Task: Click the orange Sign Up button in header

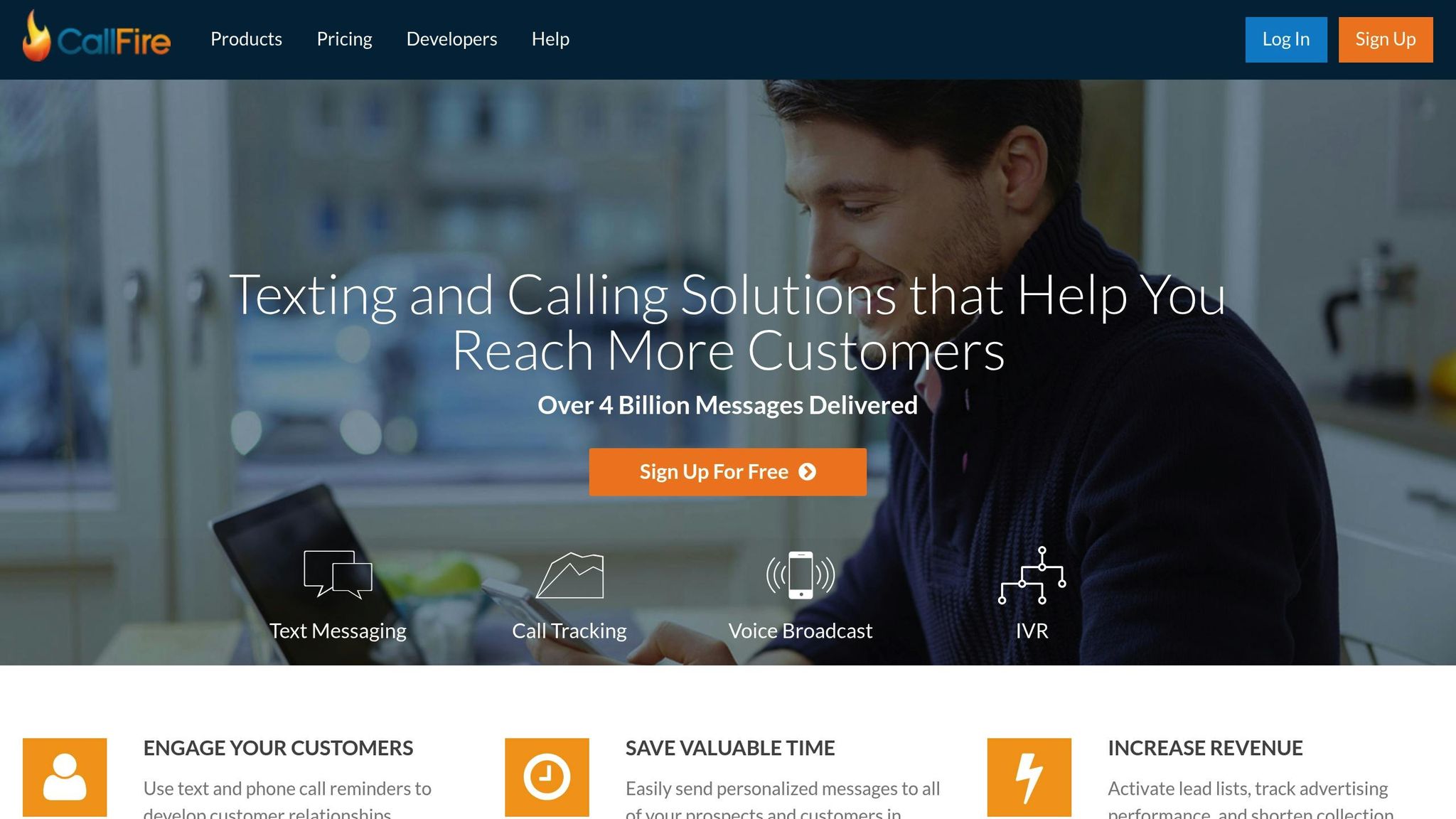Action: click(x=1386, y=40)
